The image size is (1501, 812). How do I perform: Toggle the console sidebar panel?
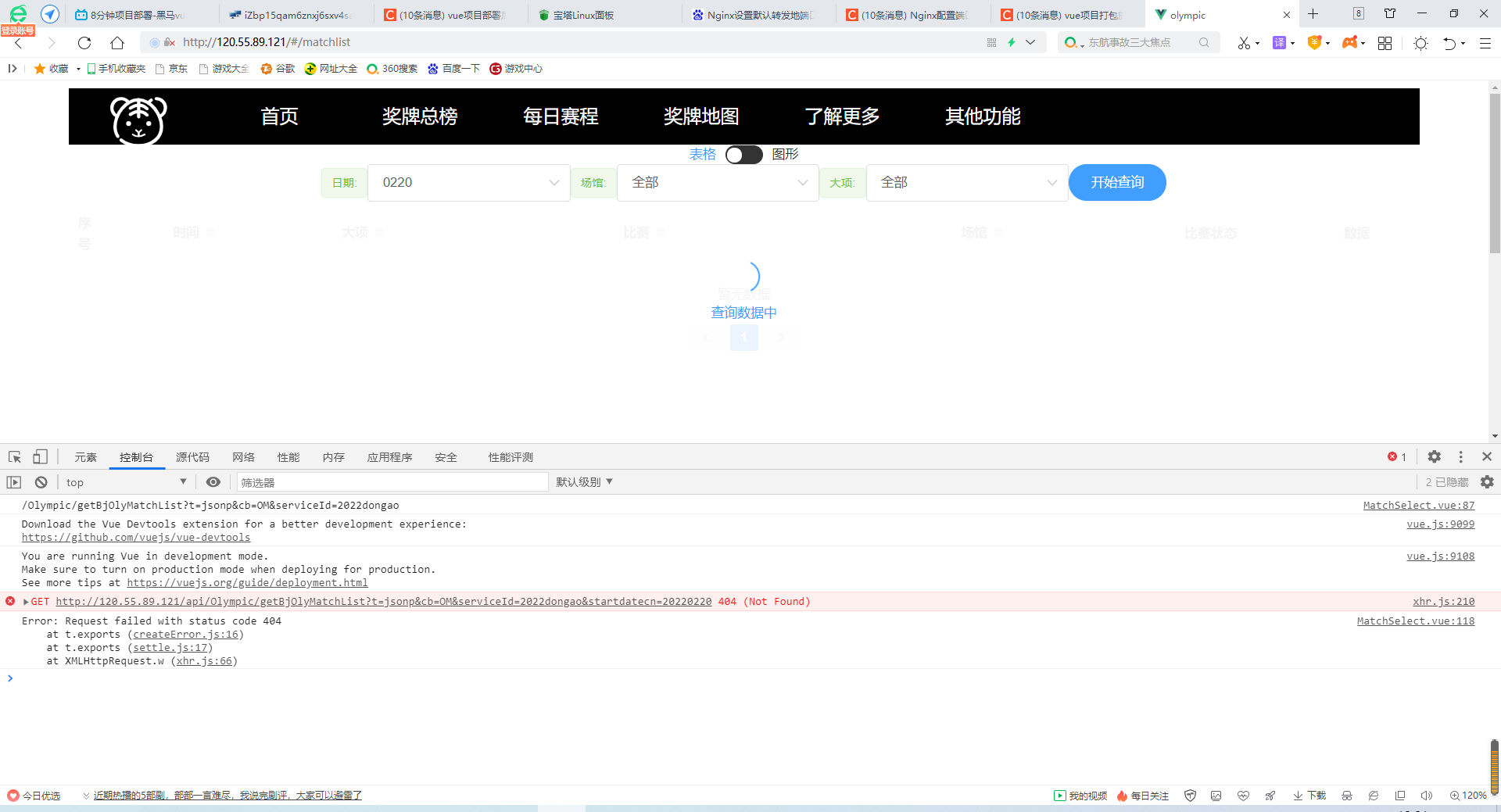pyautogui.click(x=14, y=482)
